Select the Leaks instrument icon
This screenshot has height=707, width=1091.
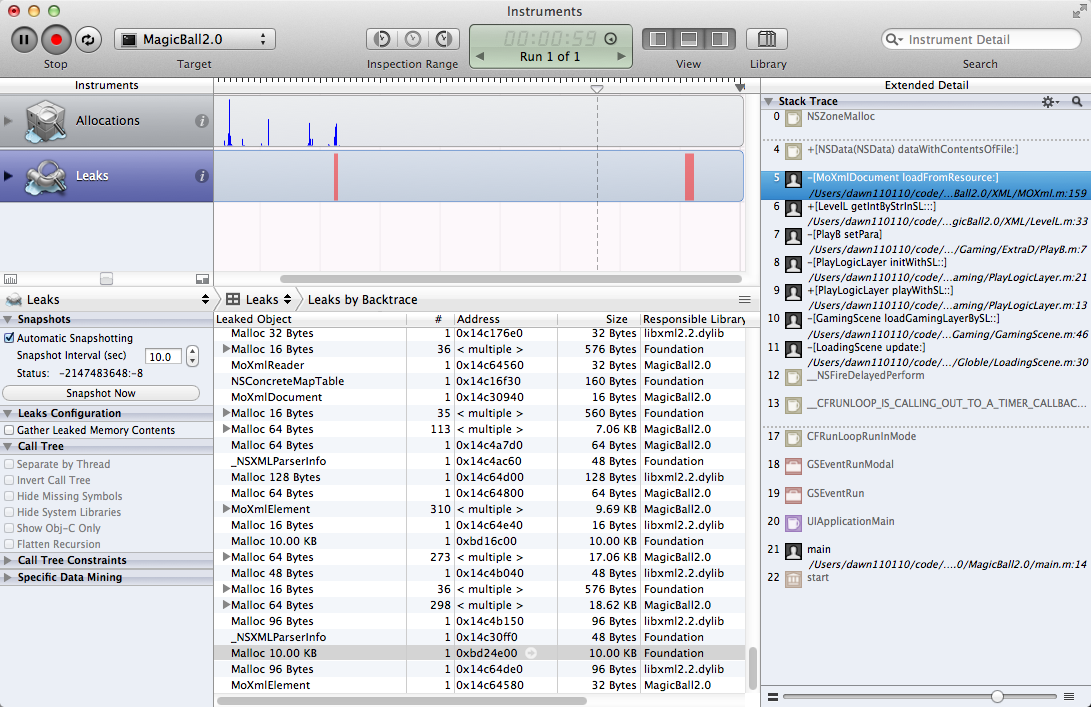click(x=45, y=177)
